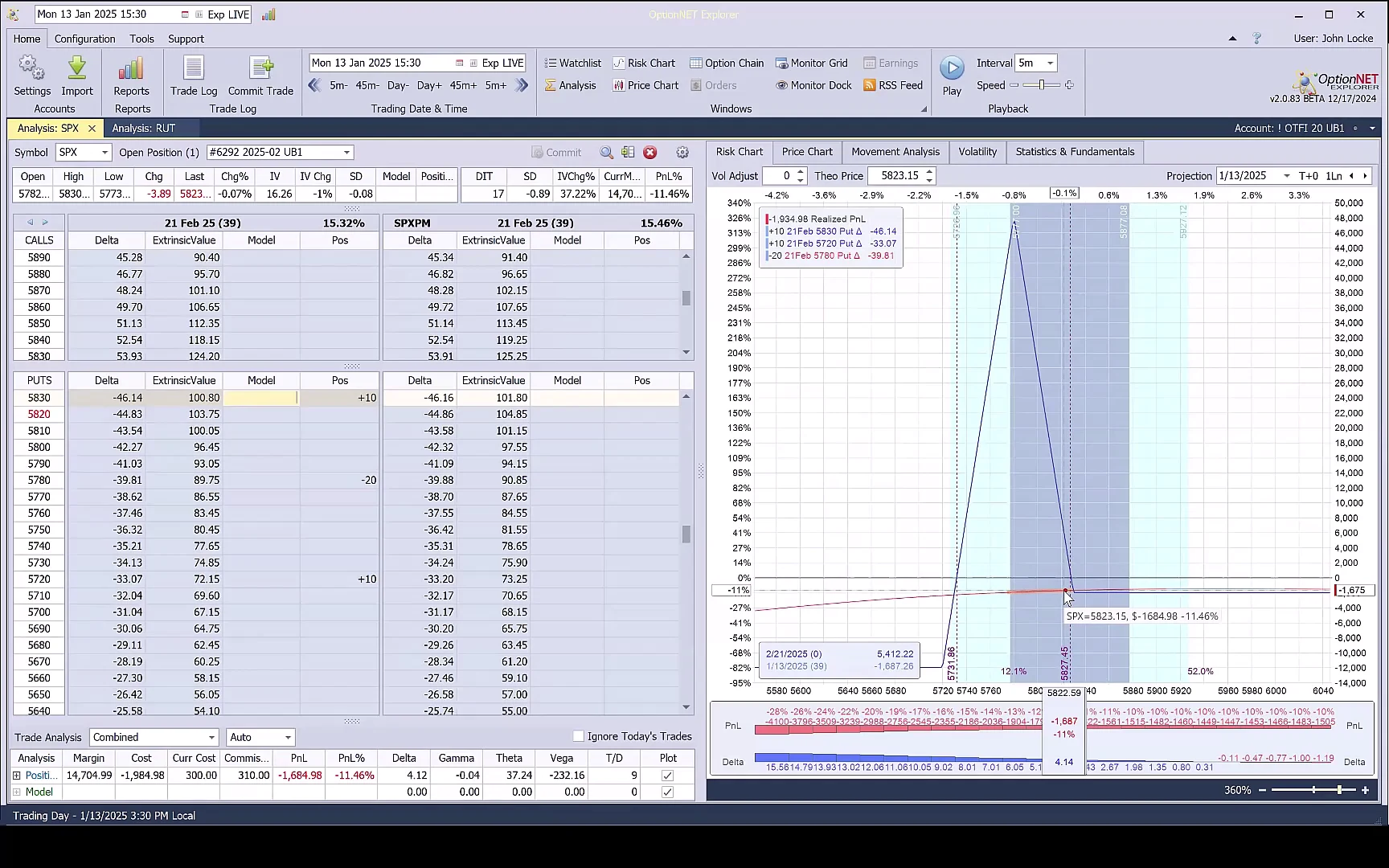Image resolution: width=1389 pixels, height=868 pixels.
Task: Start playback with the Play button
Action: [x=952, y=76]
